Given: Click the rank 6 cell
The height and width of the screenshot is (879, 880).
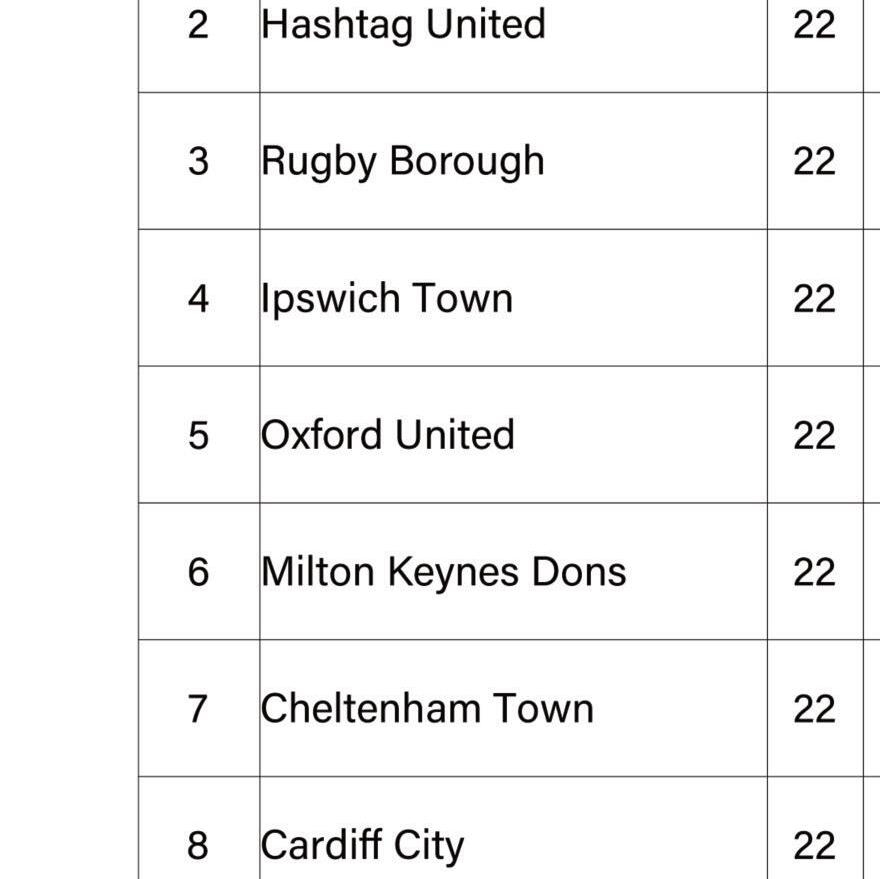Looking at the screenshot, I should click(199, 572).
